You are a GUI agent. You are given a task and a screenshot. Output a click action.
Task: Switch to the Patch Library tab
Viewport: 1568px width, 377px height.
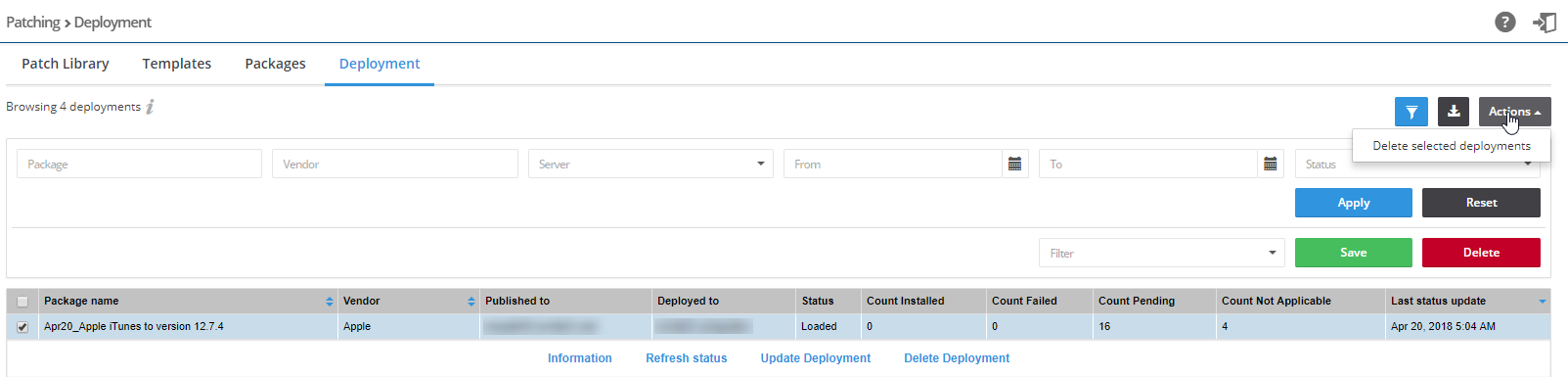click(x=66, y=64)
